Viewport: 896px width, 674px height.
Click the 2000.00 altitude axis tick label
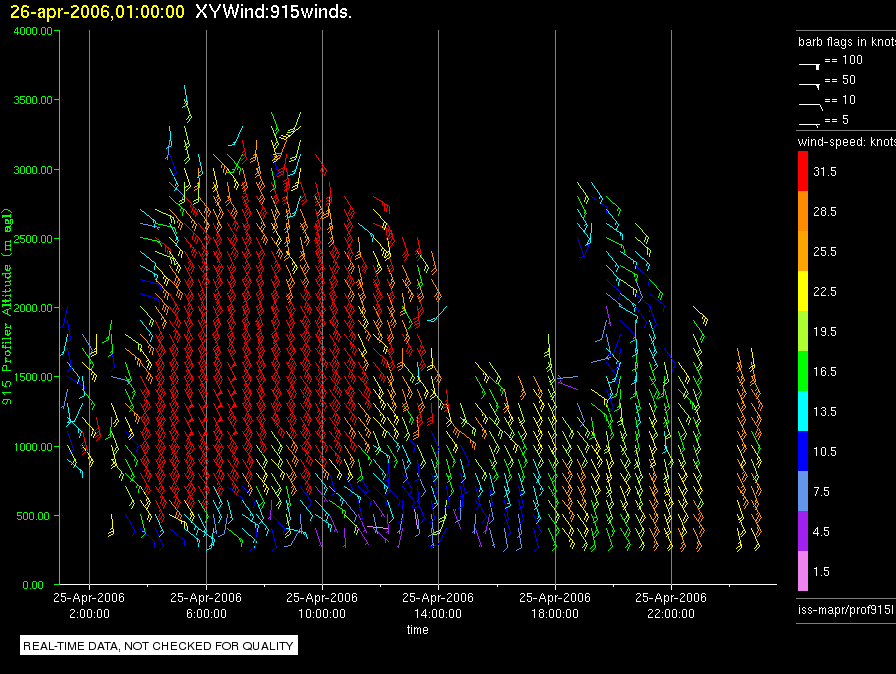coord(31,308)
